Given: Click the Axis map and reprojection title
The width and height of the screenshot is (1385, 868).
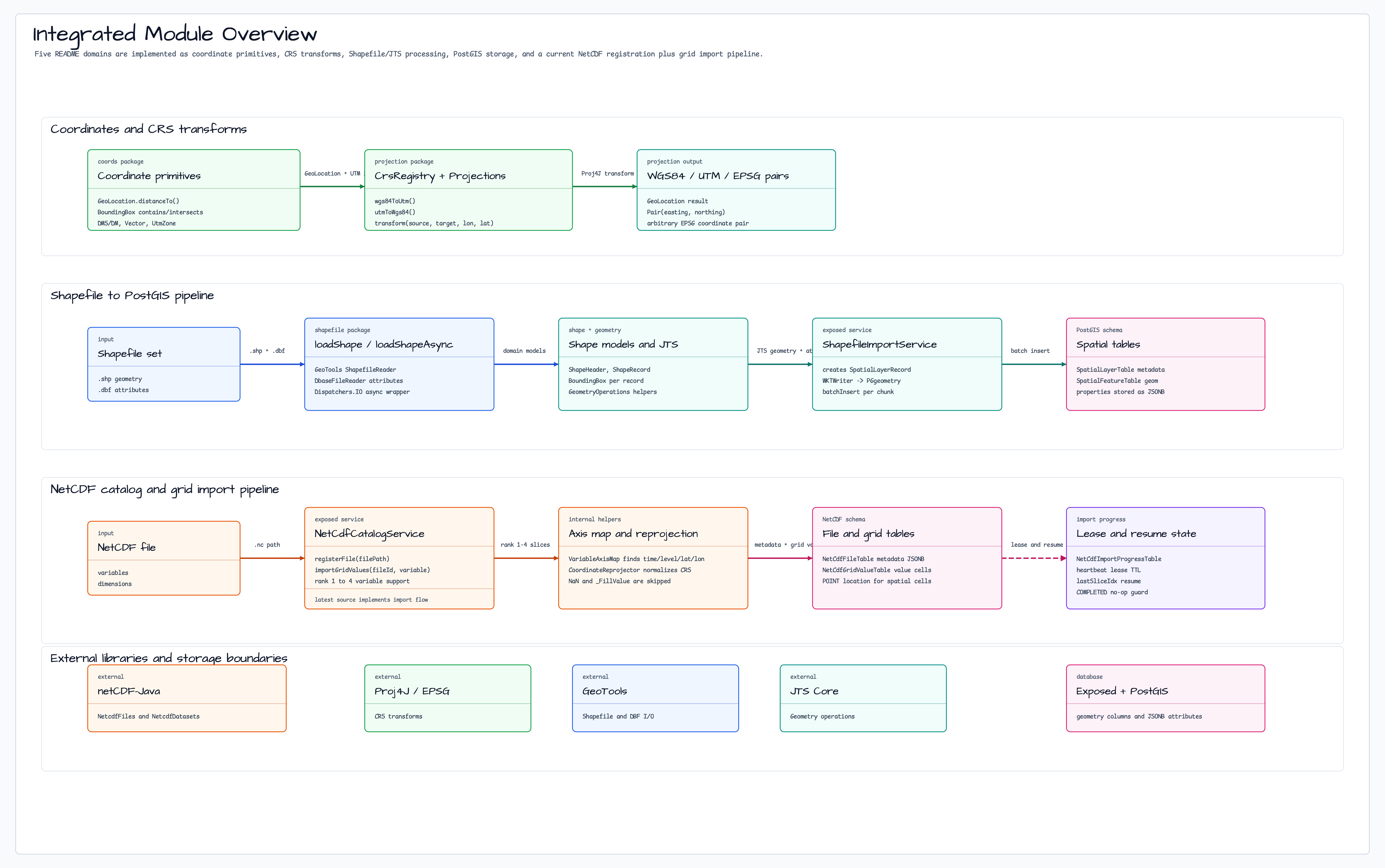Looking at the screenshot, I should [x=633, y=534].
